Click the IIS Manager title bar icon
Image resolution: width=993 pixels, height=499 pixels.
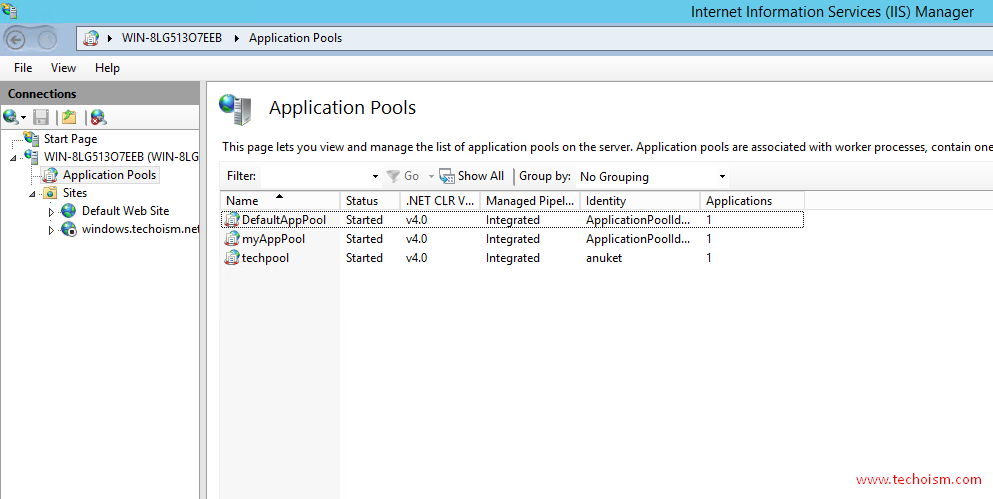click(9, 10)
